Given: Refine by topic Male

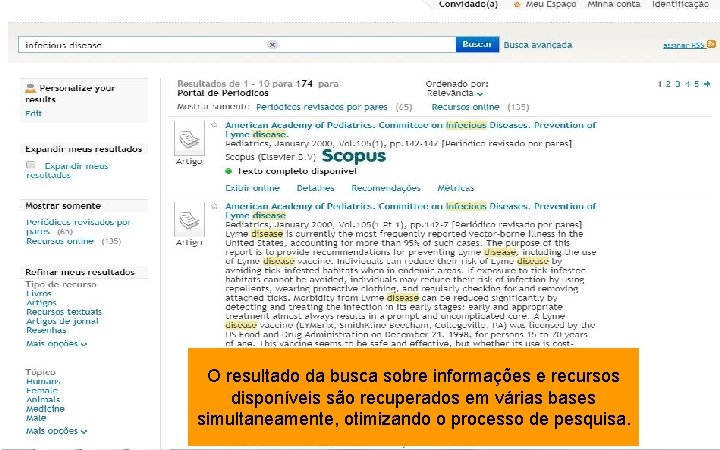Looking at the screenshot, I should 36,418.
